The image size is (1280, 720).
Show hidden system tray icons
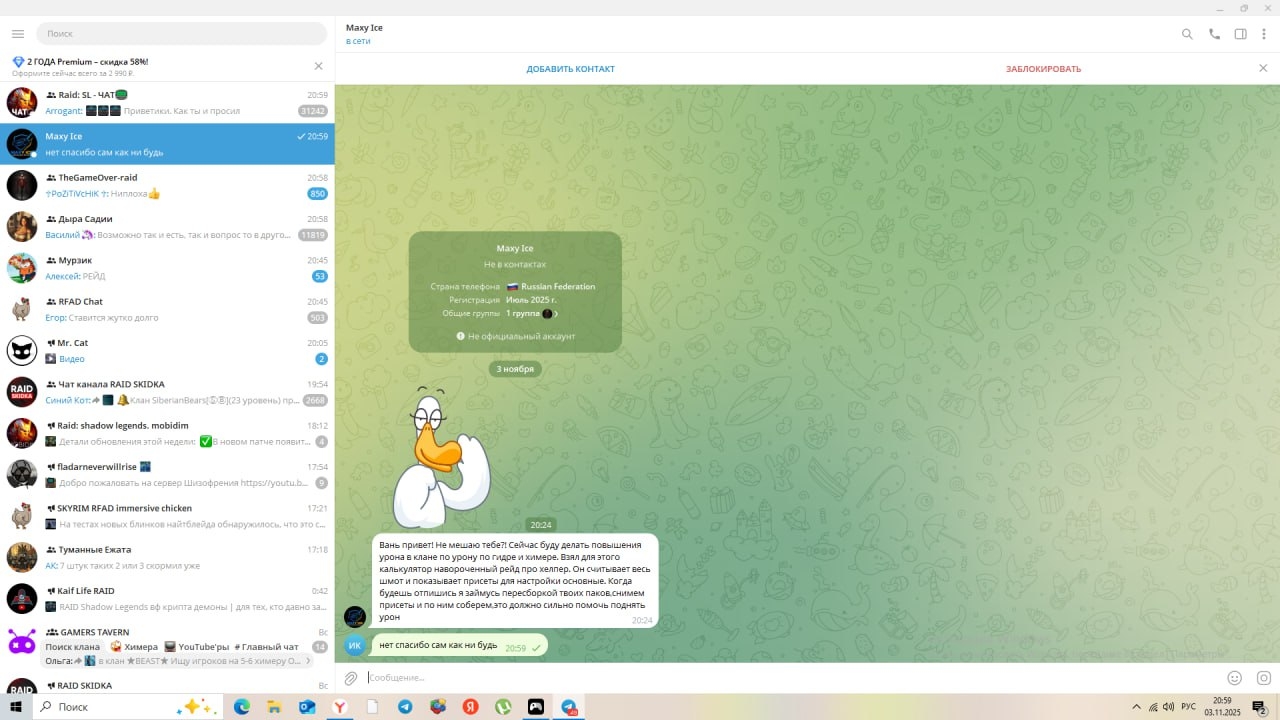1135,707
